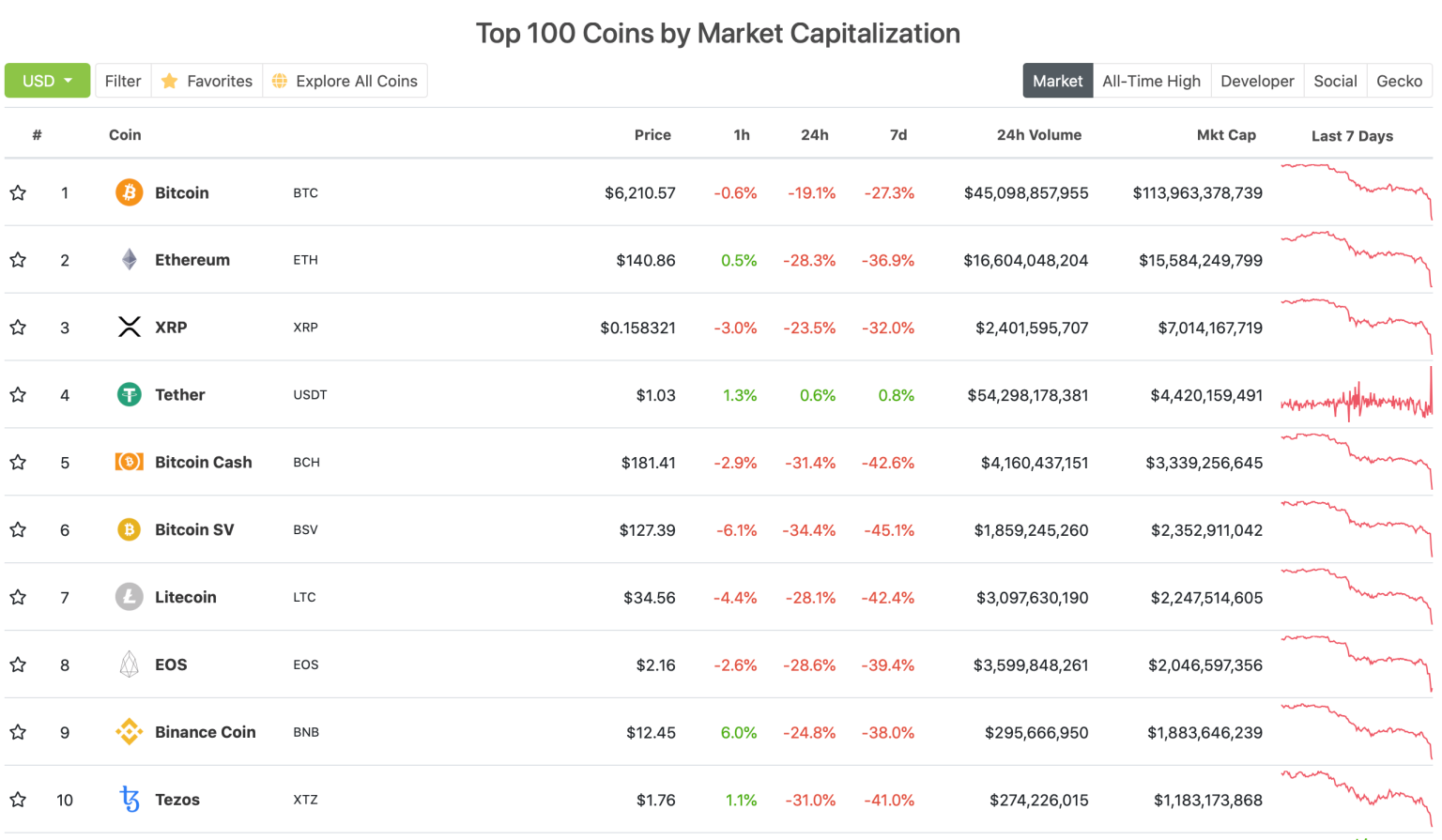The height and width of the screenshot is (840, 1442).
Task: Click the gecko icon next to Explore All Coins
Action: tap(278, 81)
